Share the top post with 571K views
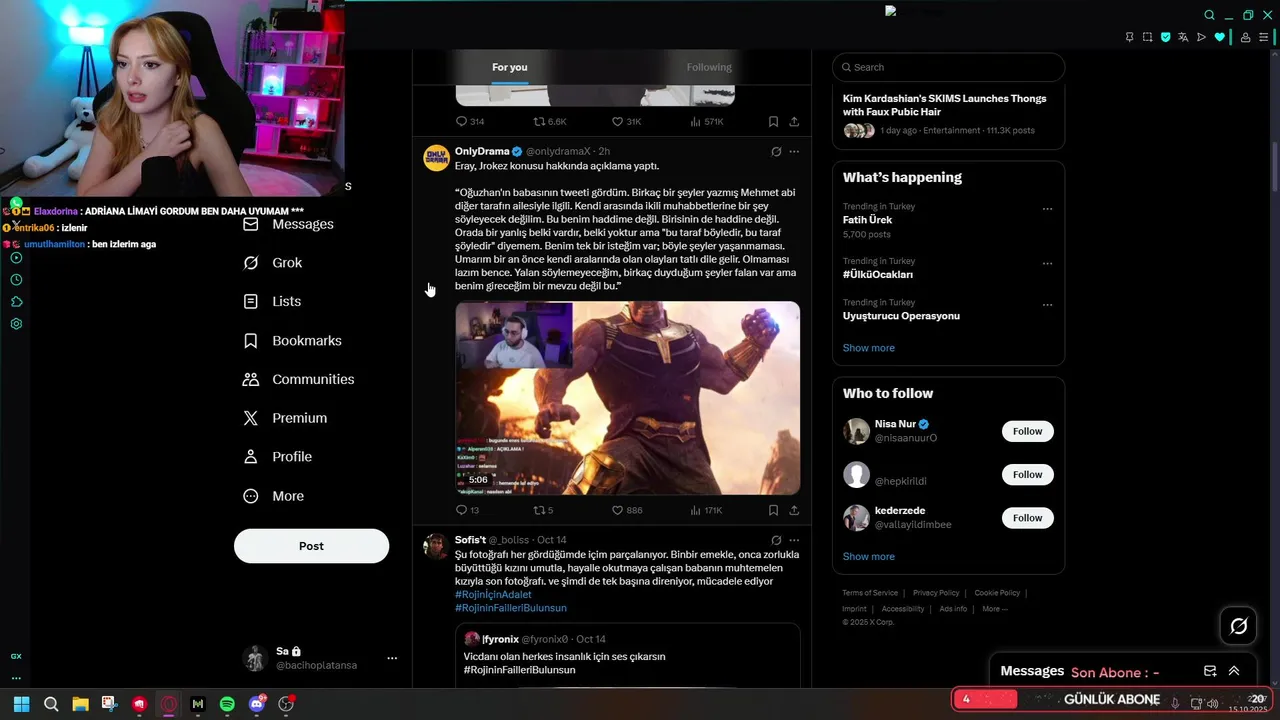Image resolution: width=1280 pixels, height=720 pixels. (x=794, y=121)
